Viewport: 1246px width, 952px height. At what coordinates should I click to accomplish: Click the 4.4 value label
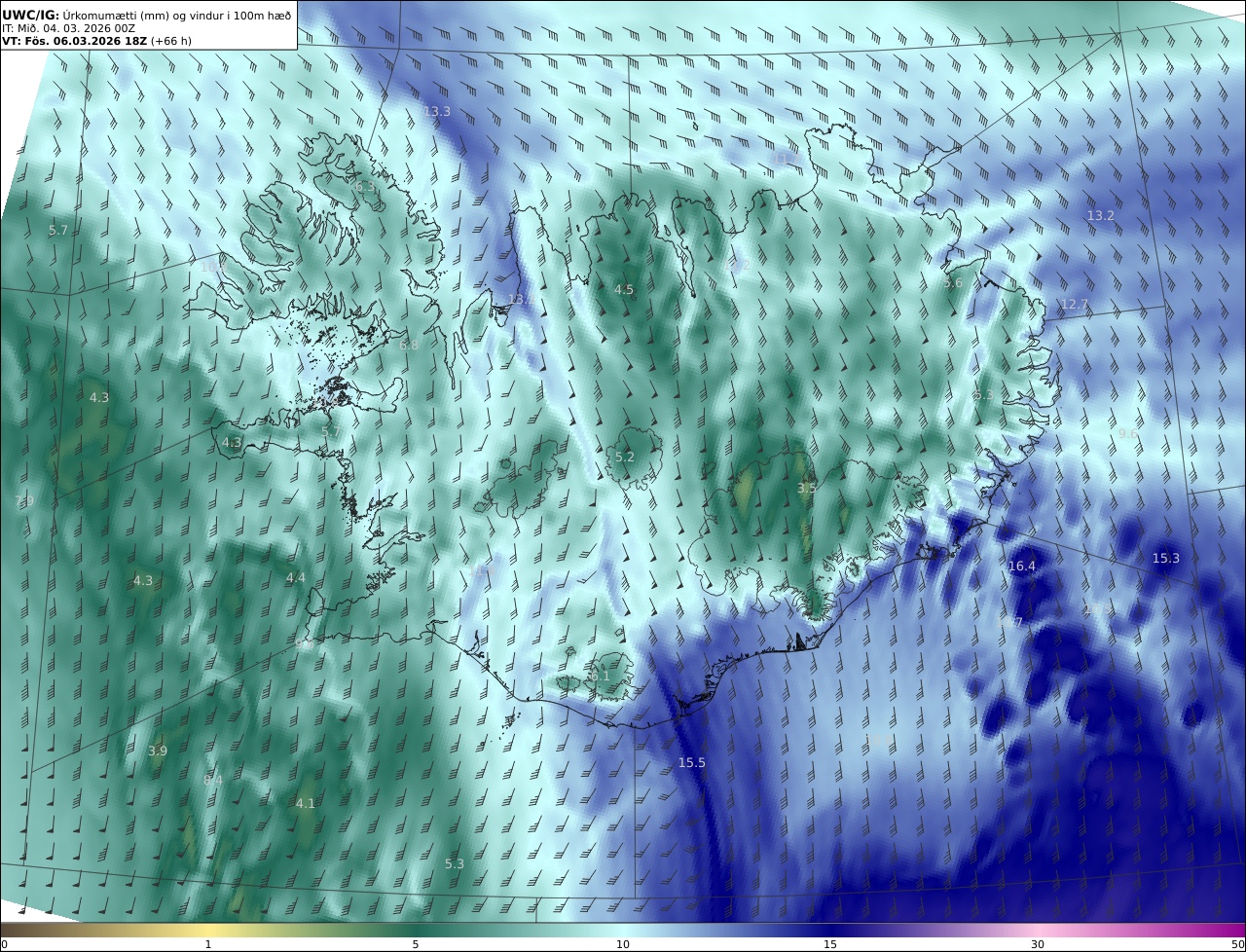[x=296, y=578]
